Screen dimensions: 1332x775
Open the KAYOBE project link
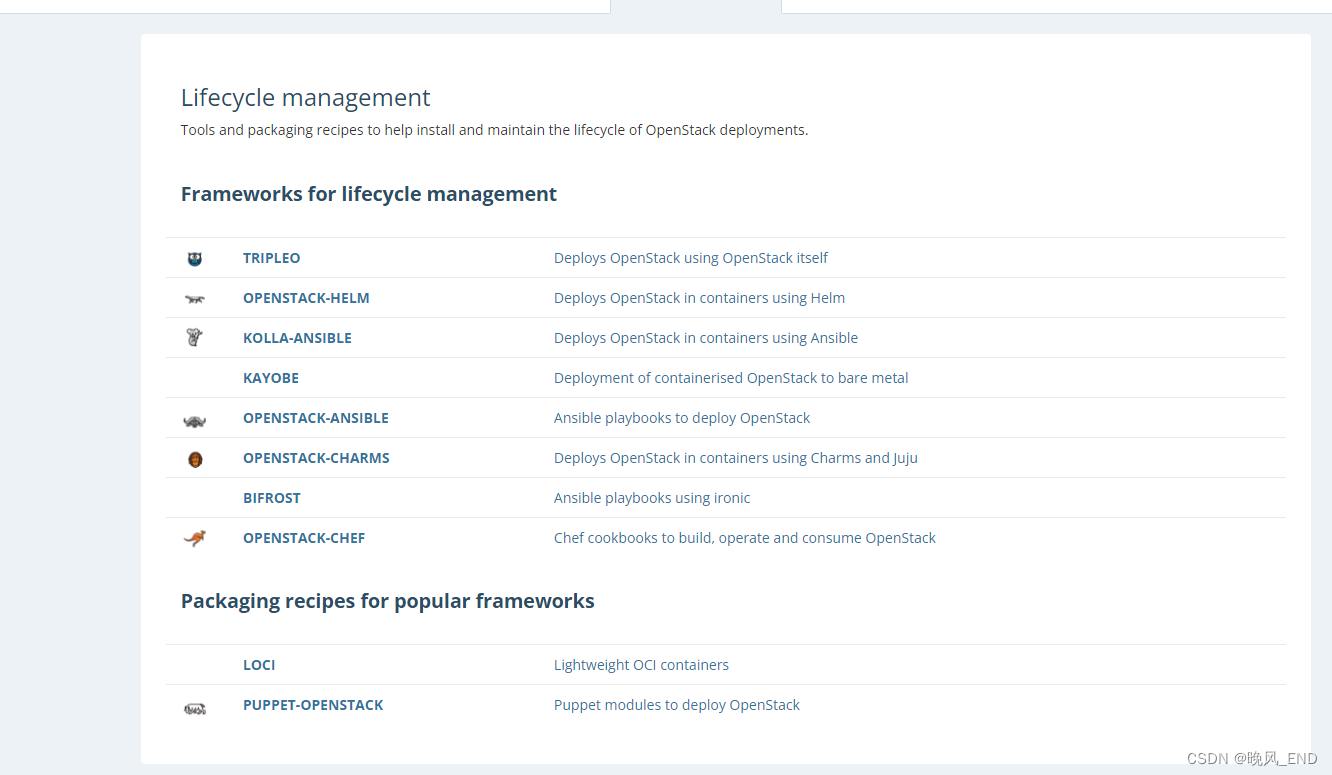(271, 378)
